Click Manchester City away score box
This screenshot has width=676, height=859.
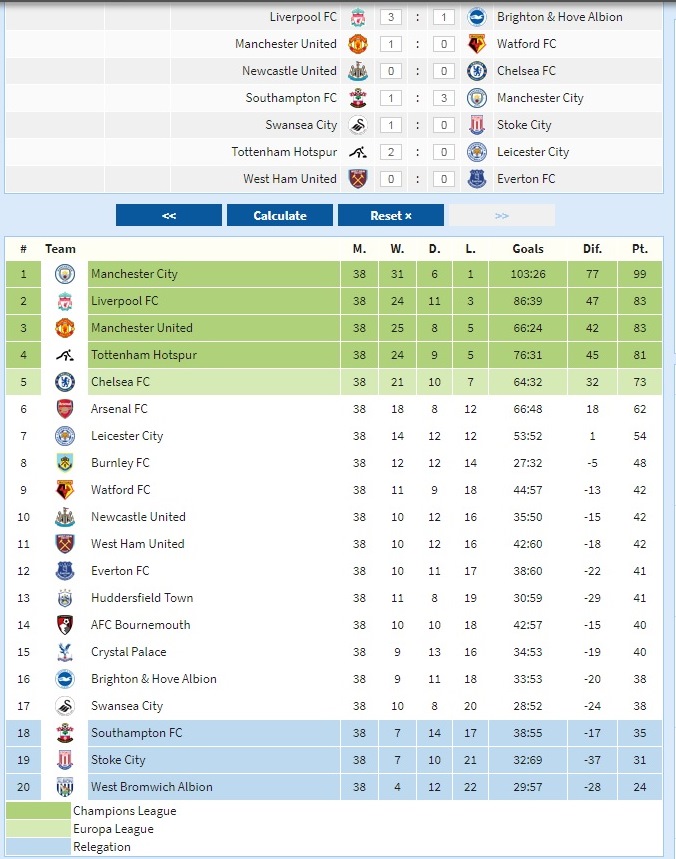tap(445, 98)
